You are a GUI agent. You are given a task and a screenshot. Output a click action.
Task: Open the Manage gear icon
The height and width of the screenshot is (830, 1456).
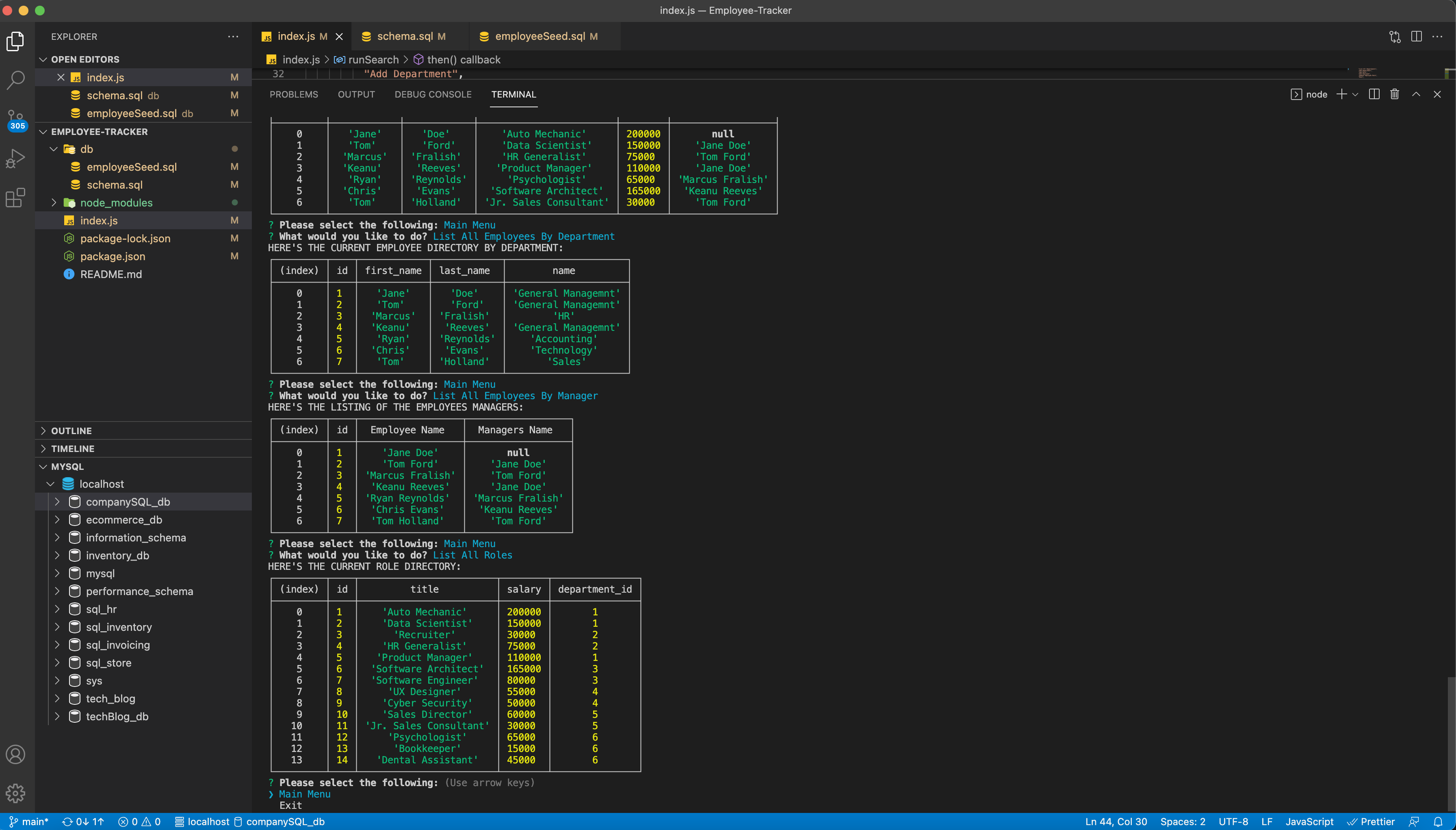[x=15, y=793]
